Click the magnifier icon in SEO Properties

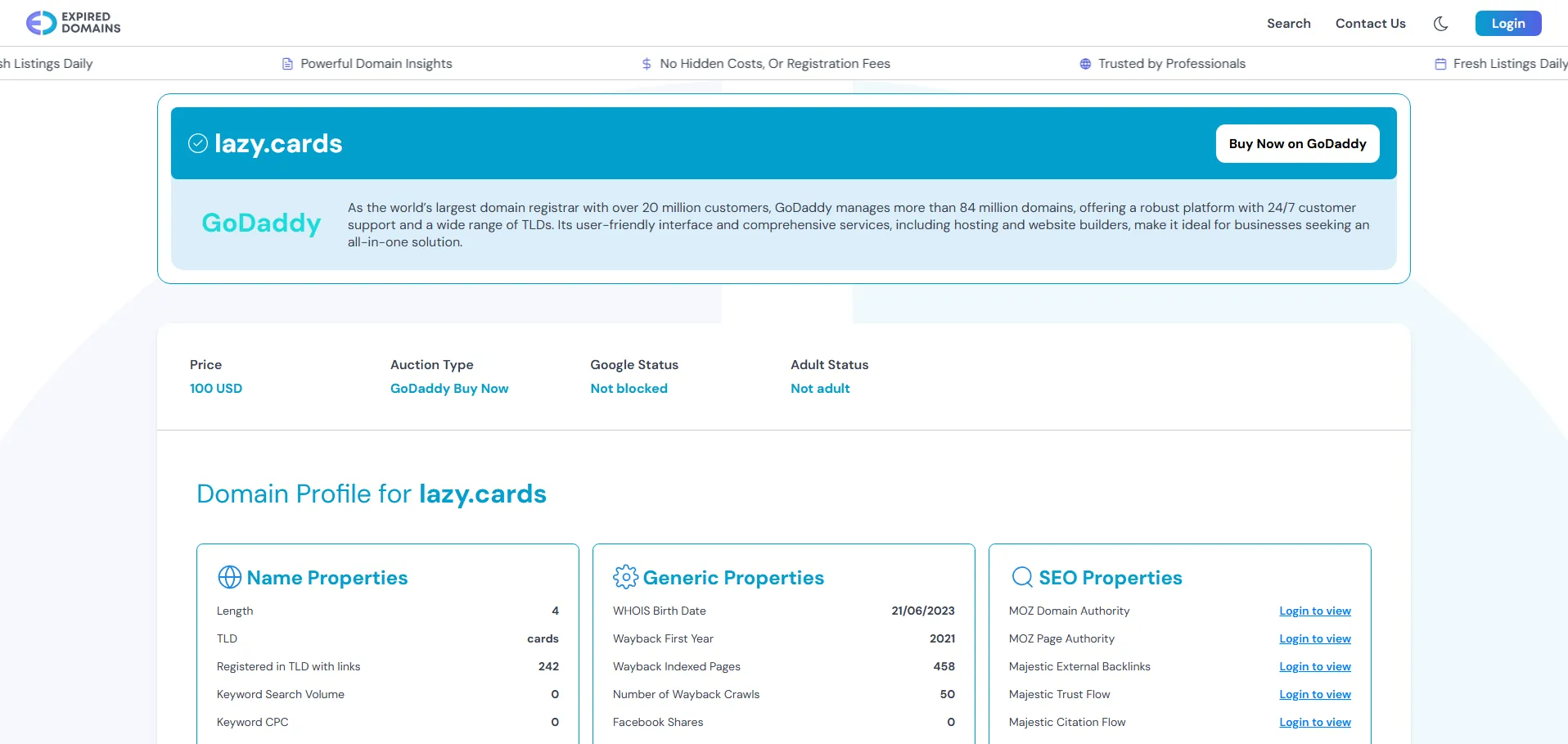pos(1022,577)
